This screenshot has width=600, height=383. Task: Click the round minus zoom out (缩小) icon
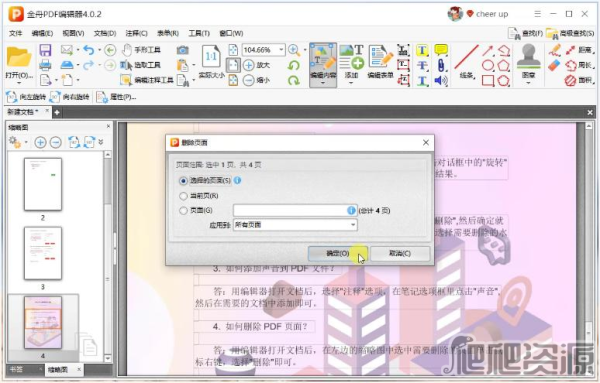pyautogui.click(x=249, y=80)
